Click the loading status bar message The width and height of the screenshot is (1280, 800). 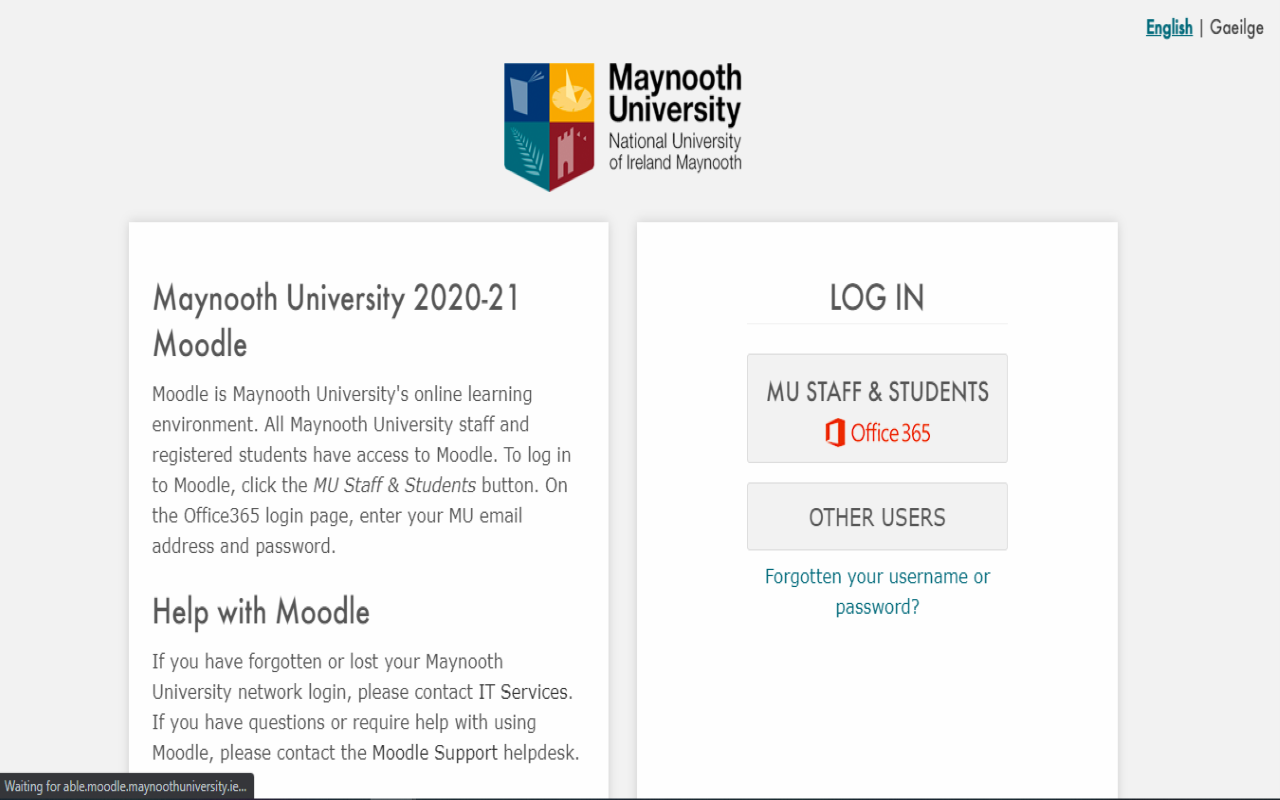click(127, 786)
